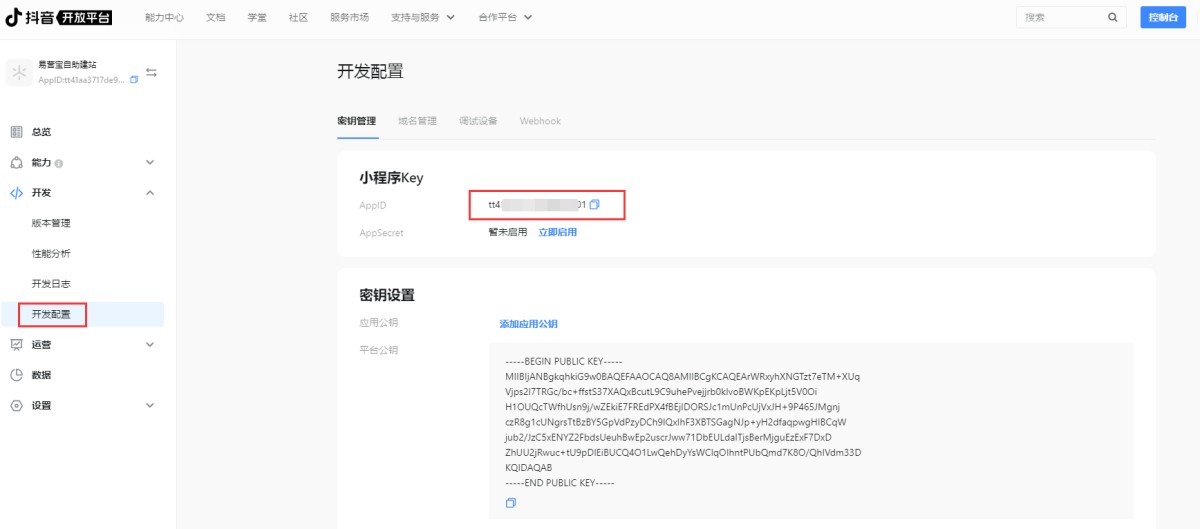Click the search magnifier icon
Image resolution: width=1200 pixels, height=529 pixels.
pos(1112,18)
